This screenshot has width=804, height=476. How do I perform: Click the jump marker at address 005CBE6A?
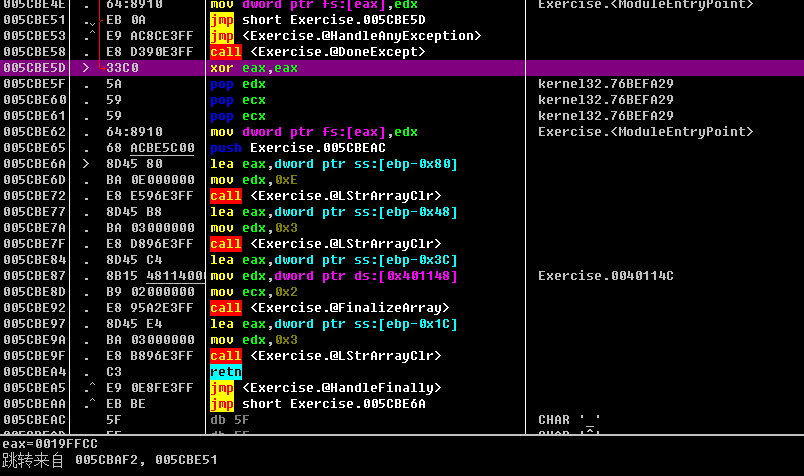point(86,164)
